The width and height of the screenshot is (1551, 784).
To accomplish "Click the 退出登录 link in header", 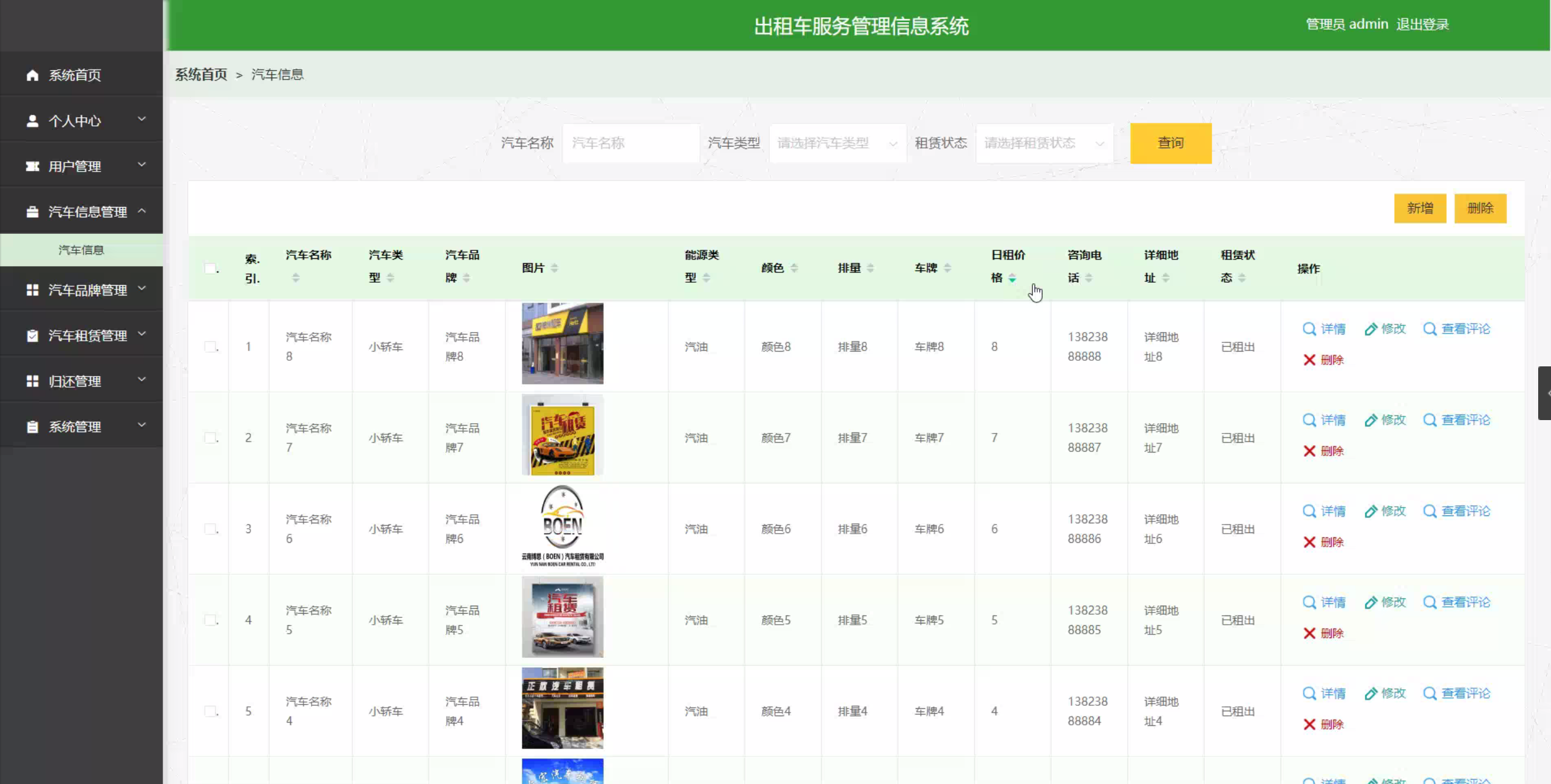I will pyautogui.click(x=1422, y=24).
